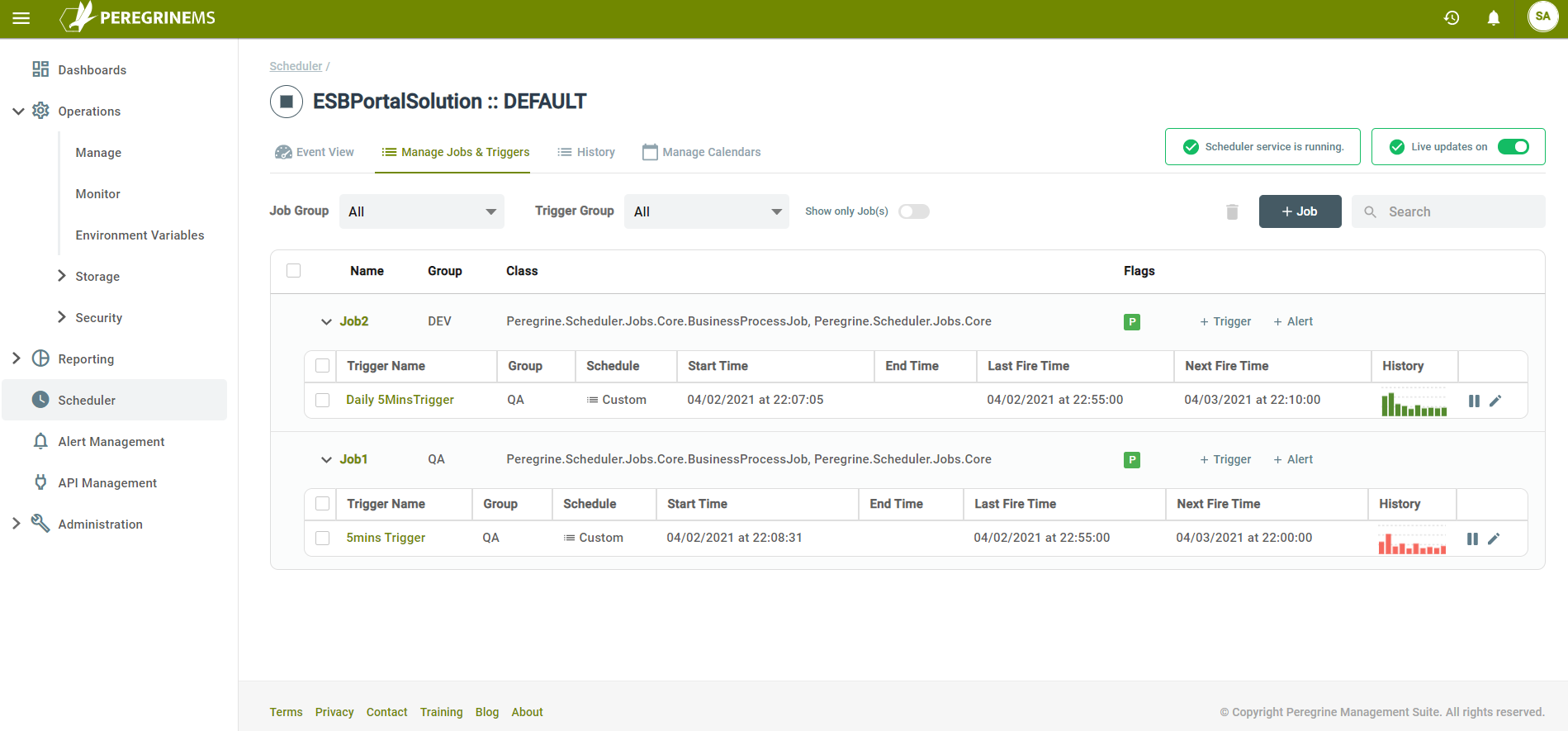This screenshot has height=731, width=1568.
Task: View history chart for 5mins Trigger
Action: [1412, 540]
